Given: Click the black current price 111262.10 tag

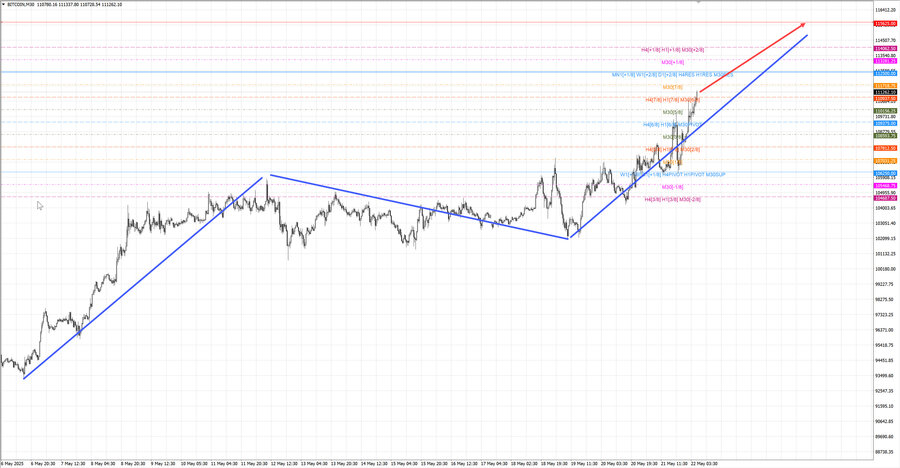Looking at the screenshot, I should coord(884,92).
